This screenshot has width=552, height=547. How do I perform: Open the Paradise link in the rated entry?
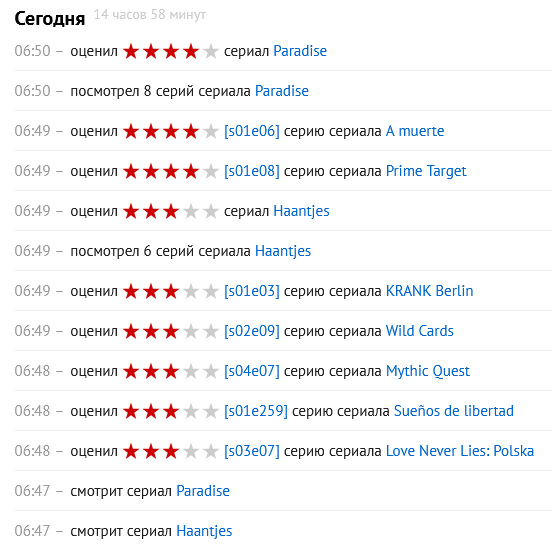coord(300,51)
